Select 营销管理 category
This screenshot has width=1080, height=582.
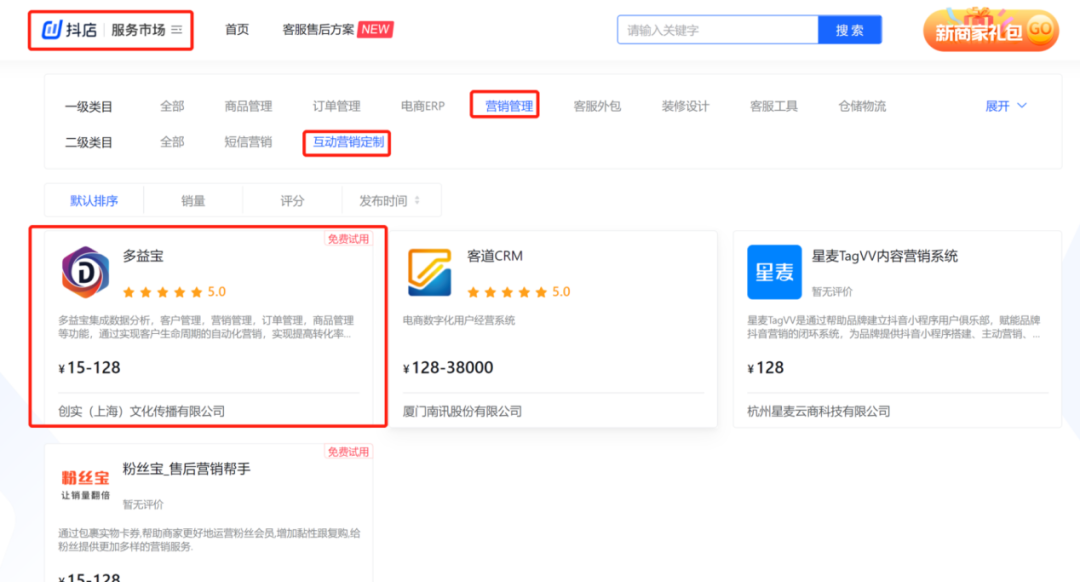coord(509,106)
